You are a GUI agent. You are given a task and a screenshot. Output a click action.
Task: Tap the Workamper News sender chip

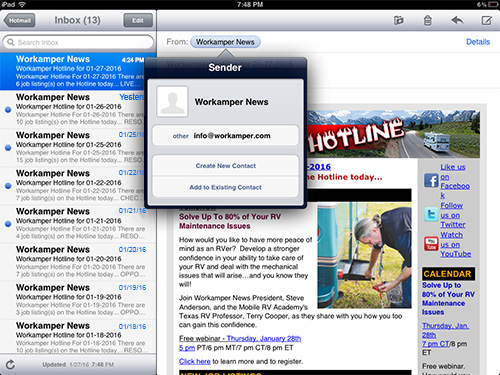point(225,42)
